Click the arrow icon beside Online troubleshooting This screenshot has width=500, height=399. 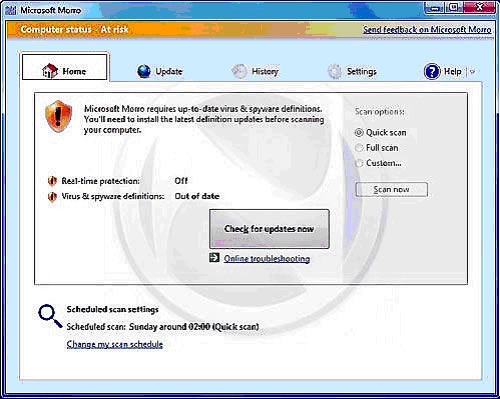214,257
